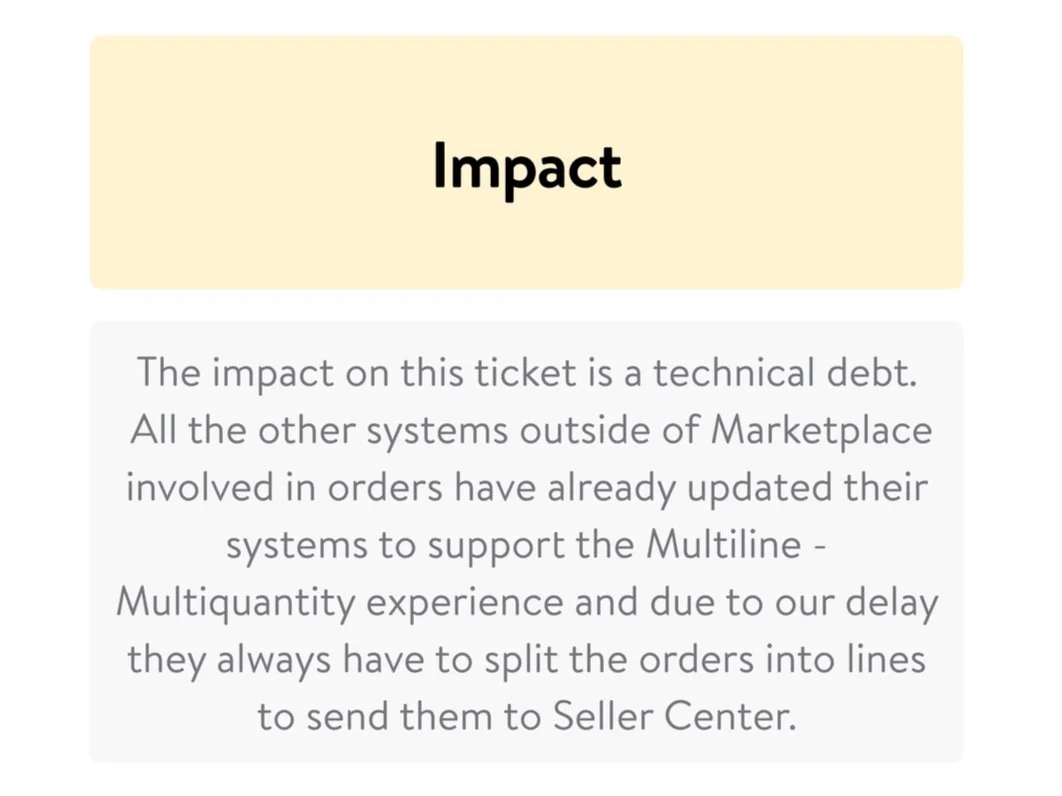Click the word 'Multiline' in the description
The image size is (1062, 796).
[723, 544]
